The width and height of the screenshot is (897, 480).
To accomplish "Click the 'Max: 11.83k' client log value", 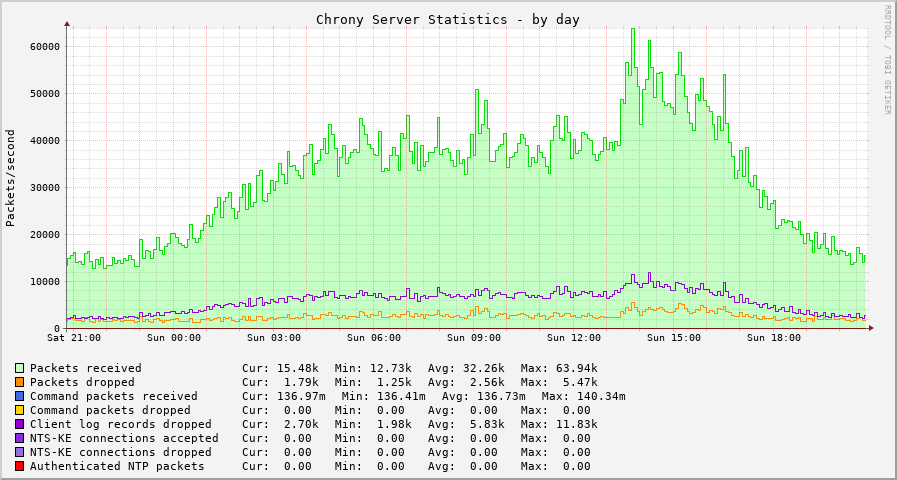I will tap(559, 425).
